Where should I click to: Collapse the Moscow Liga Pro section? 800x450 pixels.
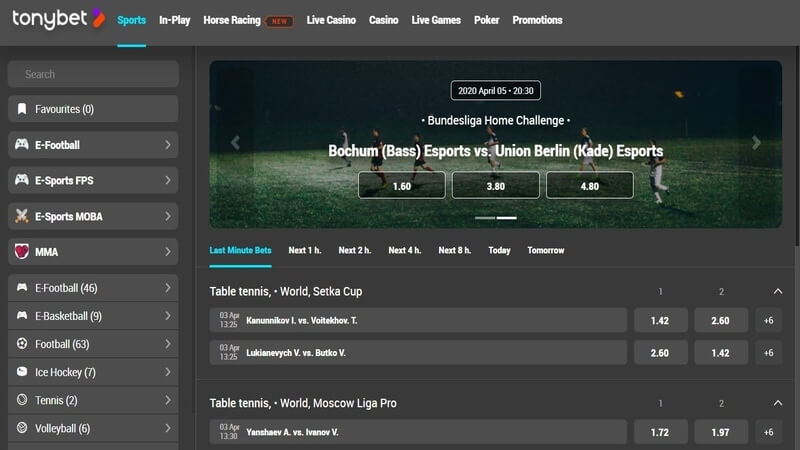point(778,403)
